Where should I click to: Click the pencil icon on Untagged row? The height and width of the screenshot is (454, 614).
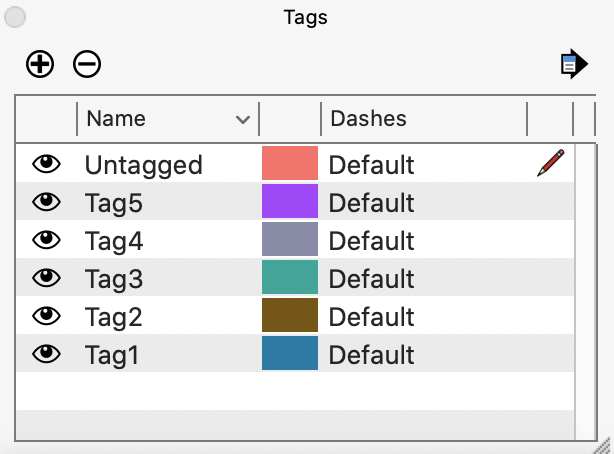pyautogui.click(x=550, y=164)
